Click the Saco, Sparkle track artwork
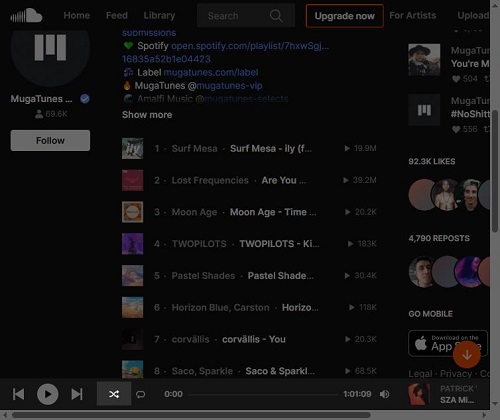The width and height of the screenshot is (500, 420). (x=133, y=369)
